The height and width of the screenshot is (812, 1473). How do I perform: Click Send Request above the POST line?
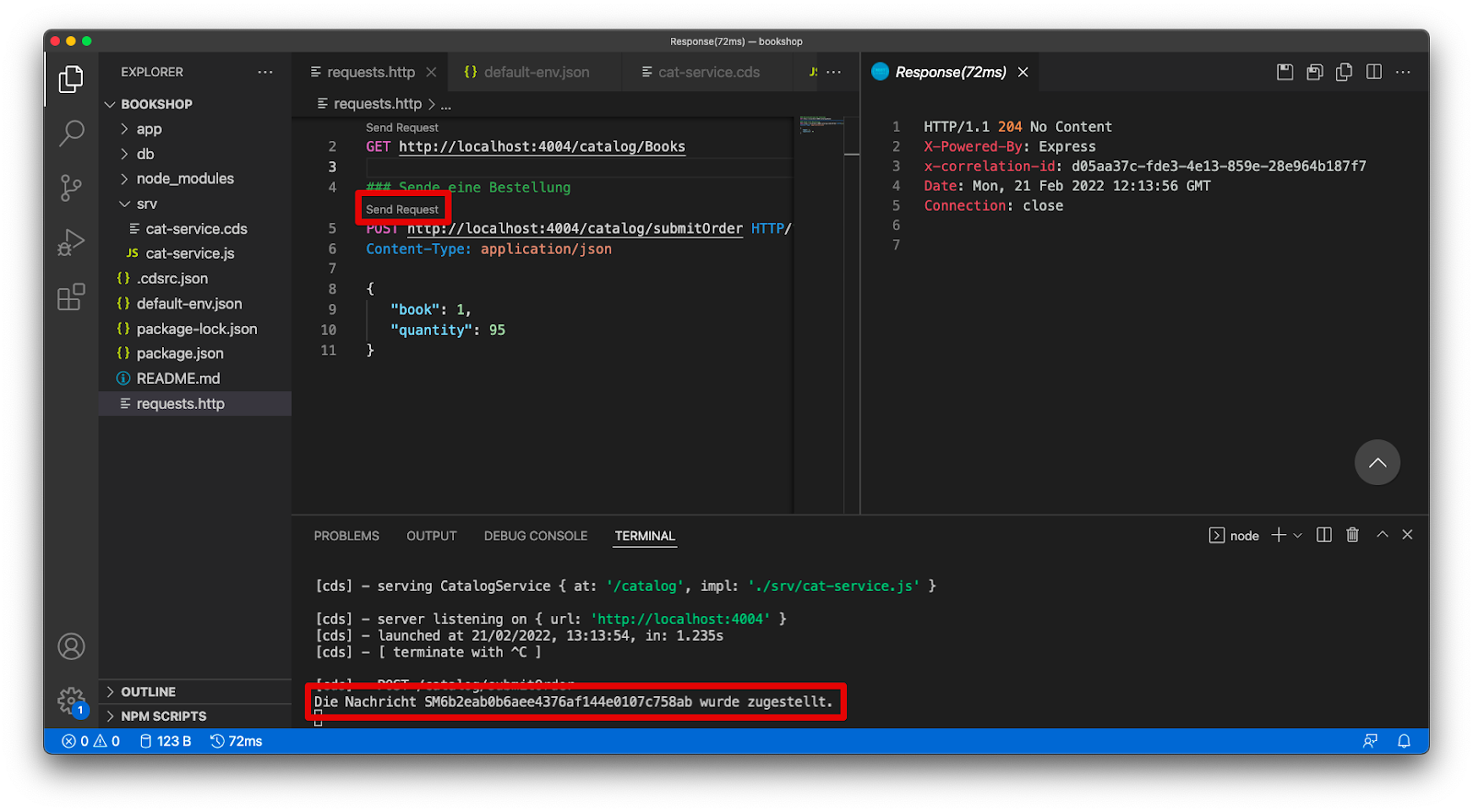tap(402, 209)
